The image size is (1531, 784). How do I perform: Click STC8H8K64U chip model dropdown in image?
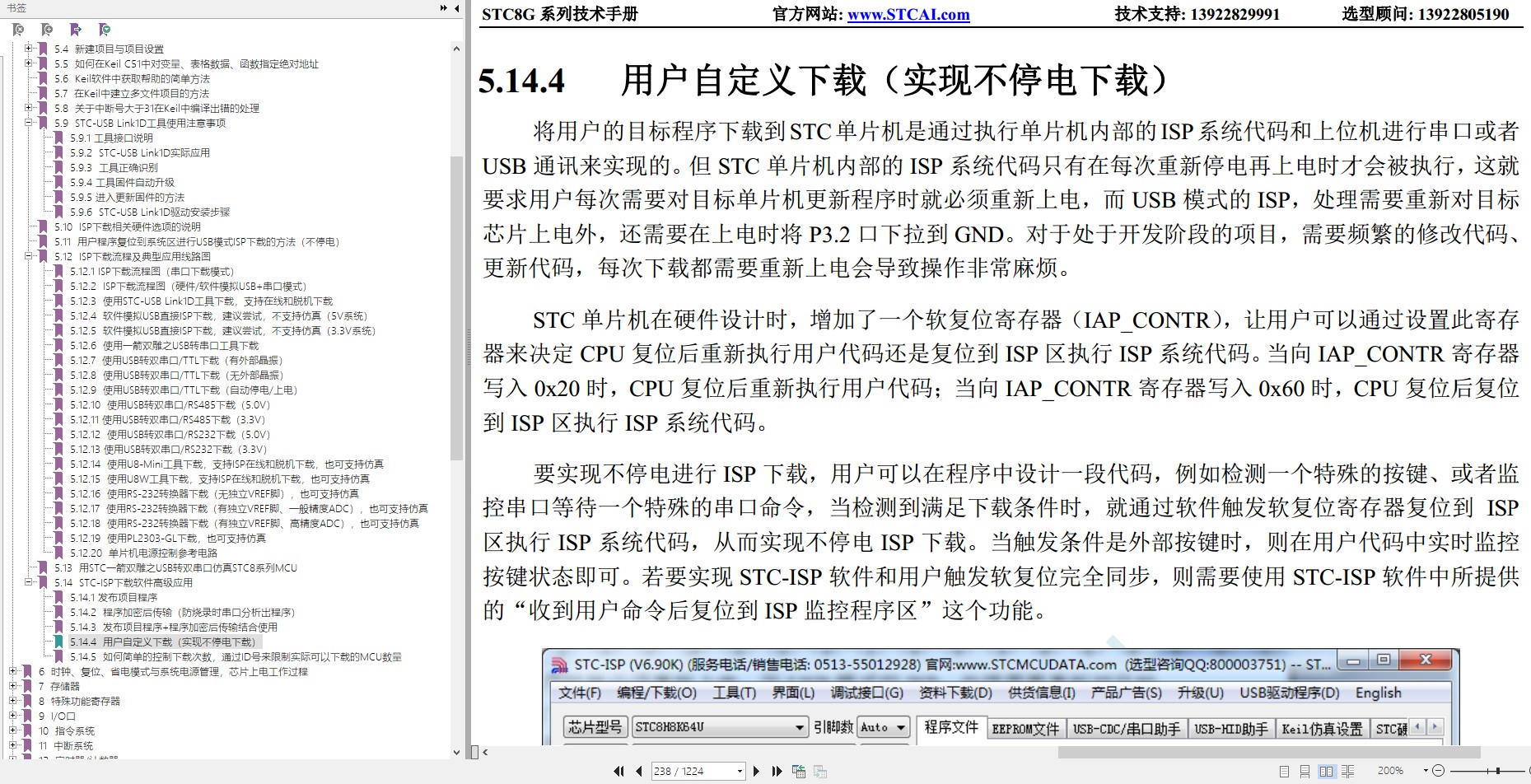(720, 727)
